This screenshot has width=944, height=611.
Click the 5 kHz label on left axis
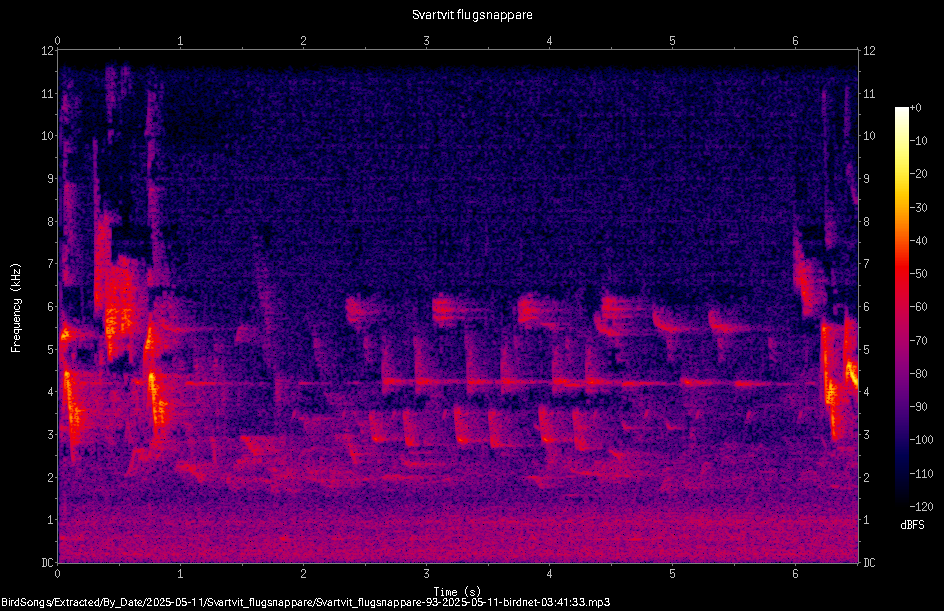pos(51,349)
